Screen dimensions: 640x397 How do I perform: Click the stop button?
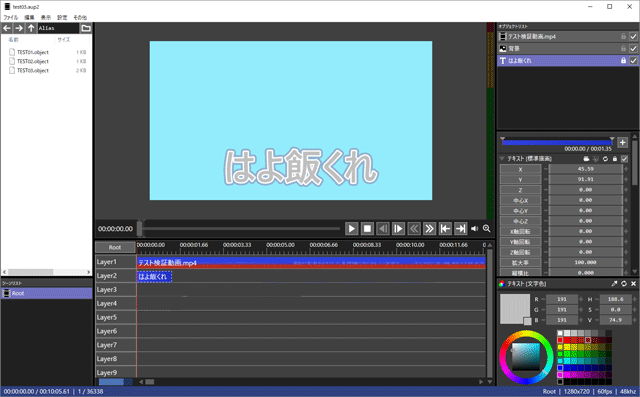click(x=367, y=228)
